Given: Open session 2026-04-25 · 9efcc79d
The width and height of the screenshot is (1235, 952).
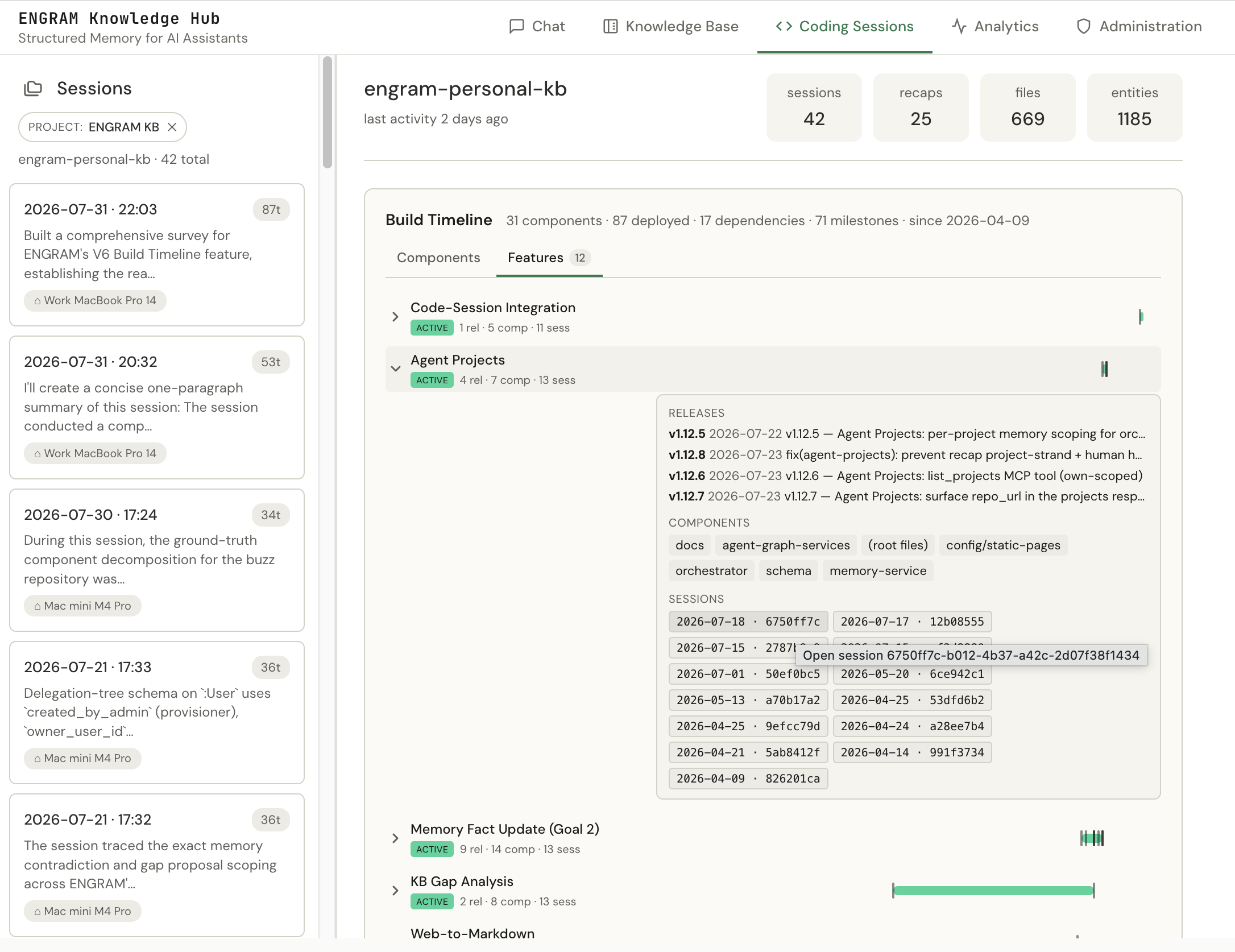Looking at the screenshot, I should pyautogui.click(x=748, y=726).
